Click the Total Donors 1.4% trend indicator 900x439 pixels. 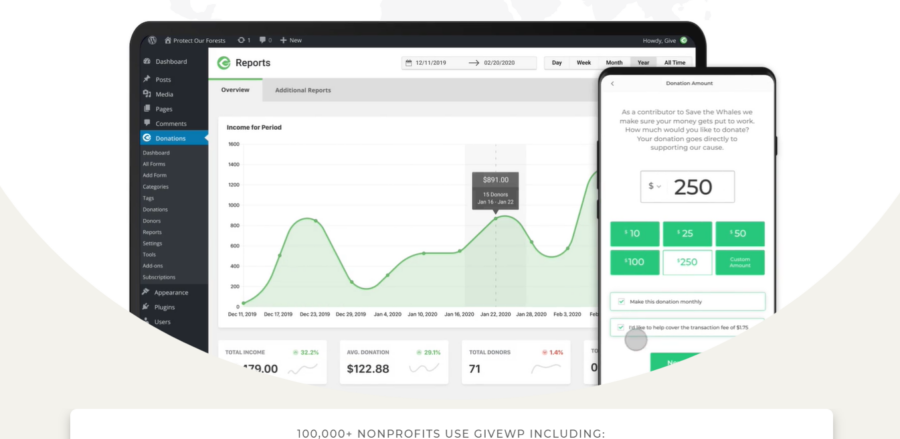pos(552,352)
